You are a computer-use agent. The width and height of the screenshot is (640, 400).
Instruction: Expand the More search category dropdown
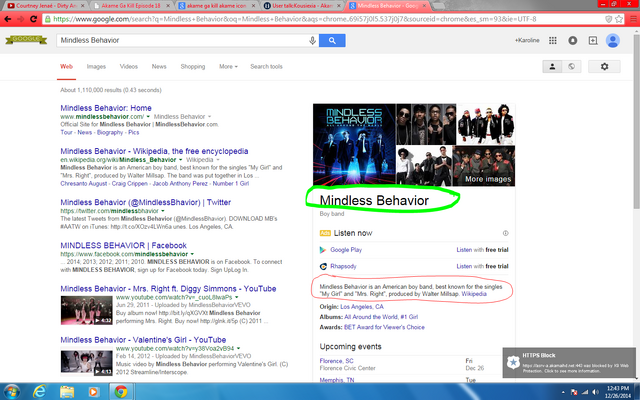point(228,67)
